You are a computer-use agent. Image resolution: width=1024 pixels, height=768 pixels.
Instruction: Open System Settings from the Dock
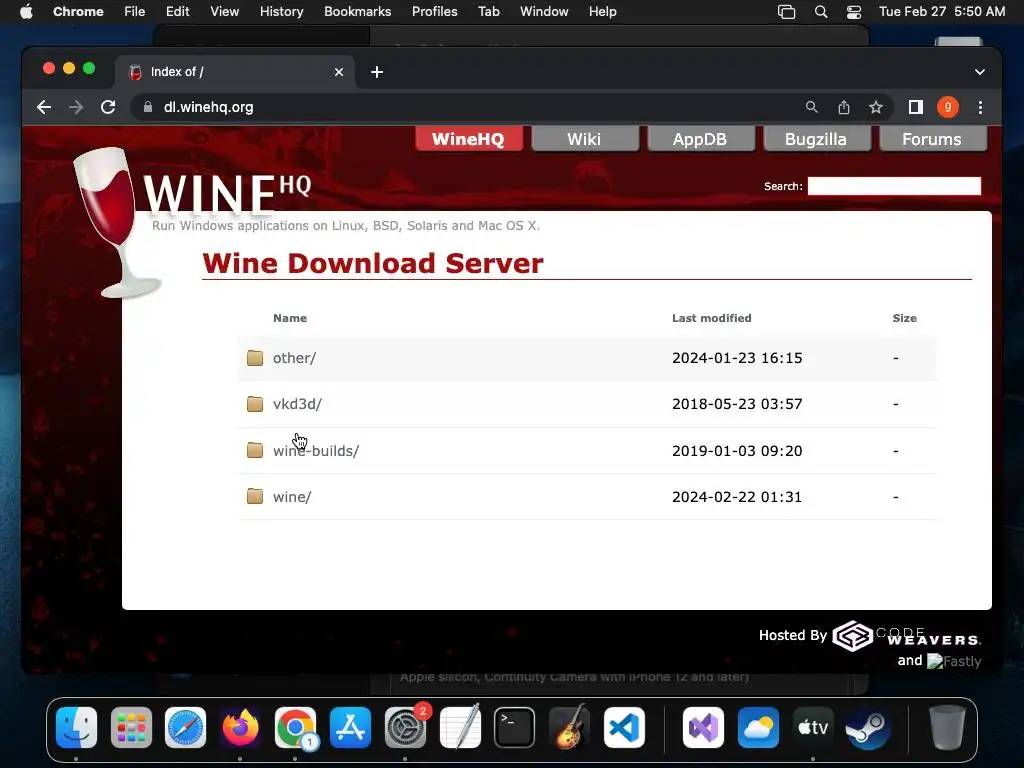405,727
